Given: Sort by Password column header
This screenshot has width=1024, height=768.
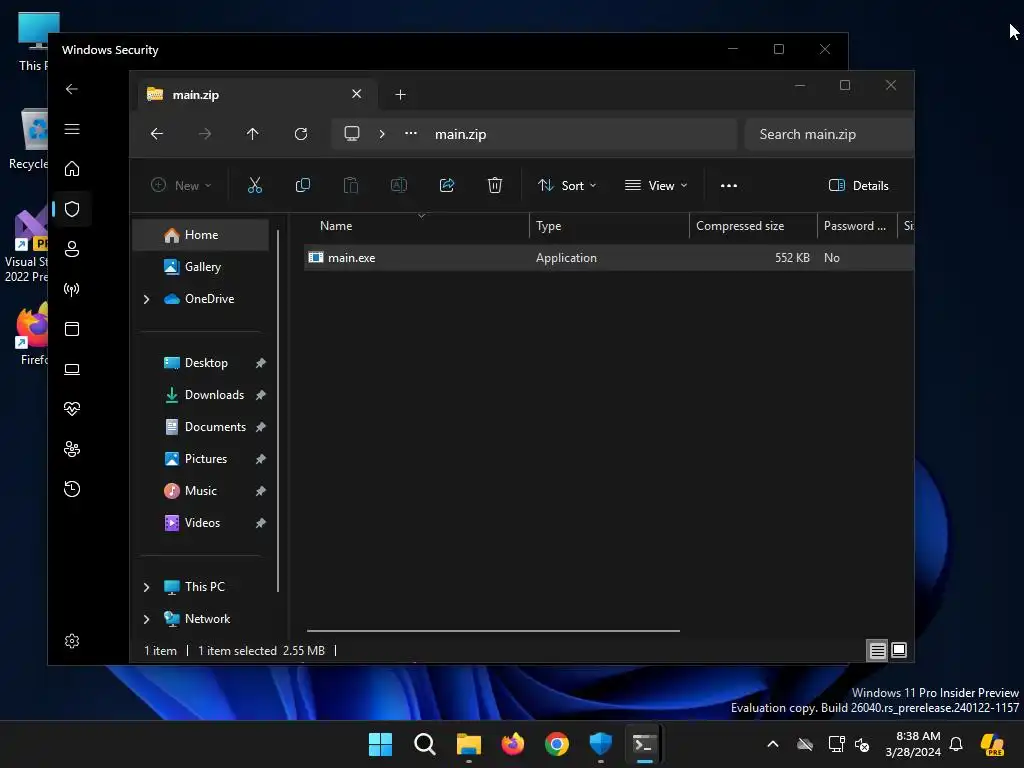Looking at the screenshot, I should pos(857,226).
